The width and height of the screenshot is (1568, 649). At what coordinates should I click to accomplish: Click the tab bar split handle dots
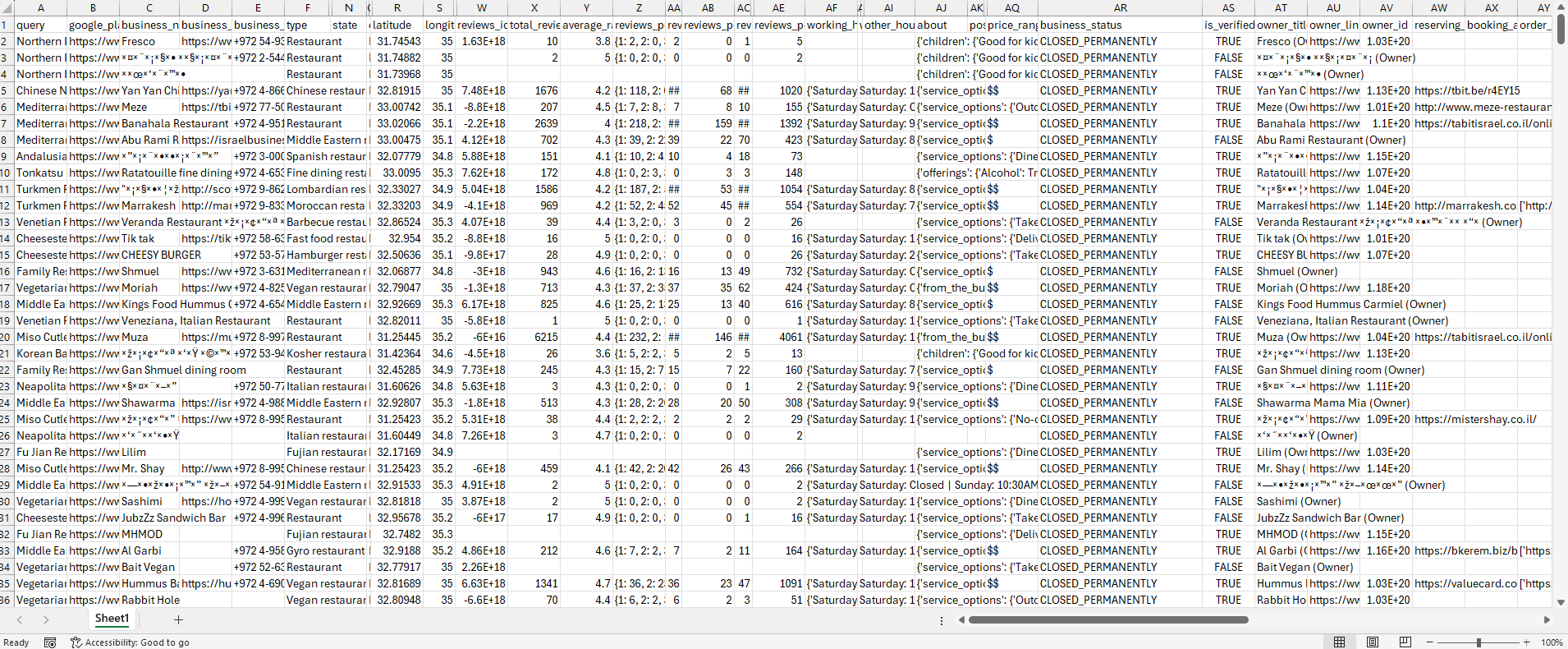942,620
